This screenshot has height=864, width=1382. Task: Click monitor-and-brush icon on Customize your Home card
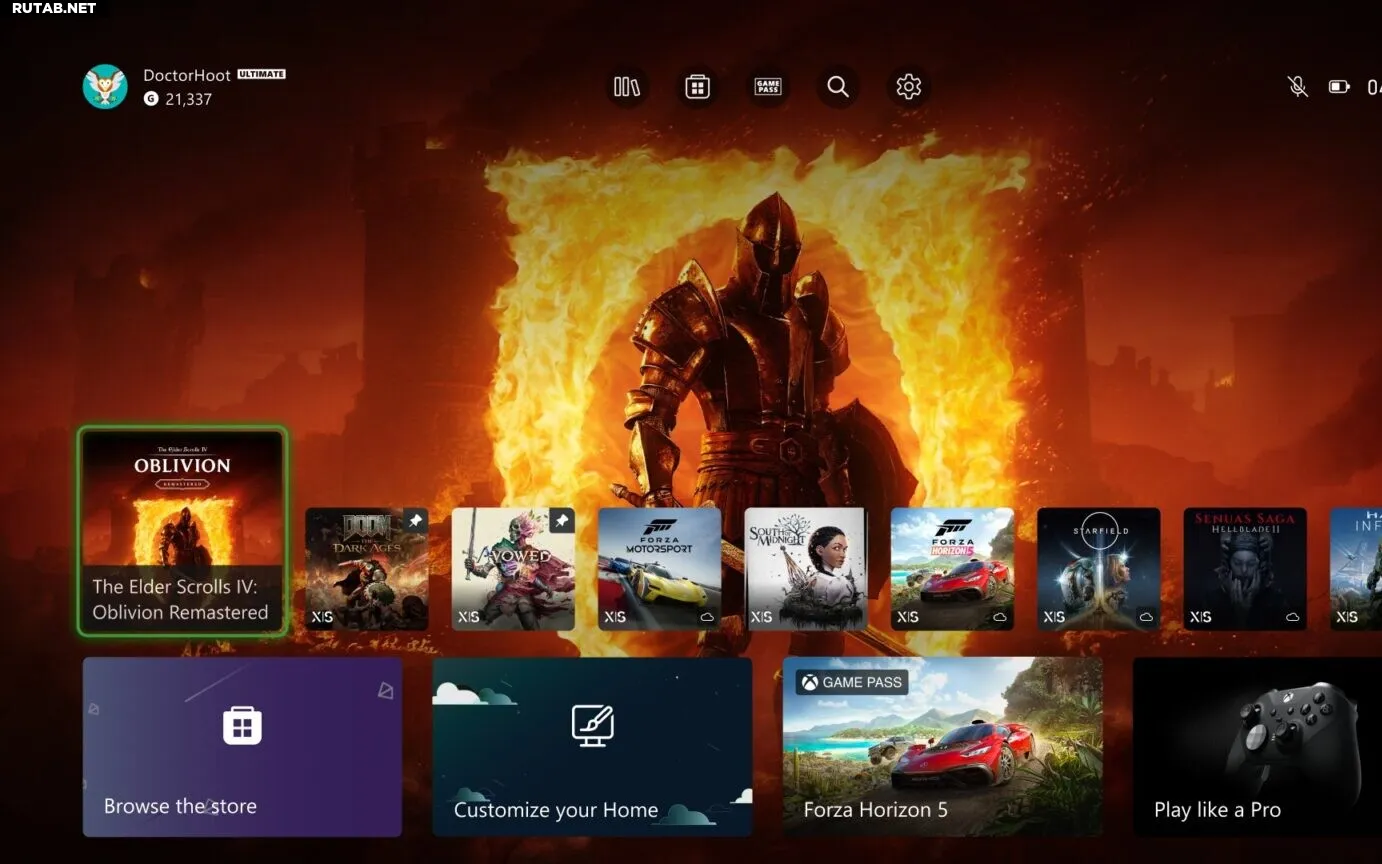point(592,726)
